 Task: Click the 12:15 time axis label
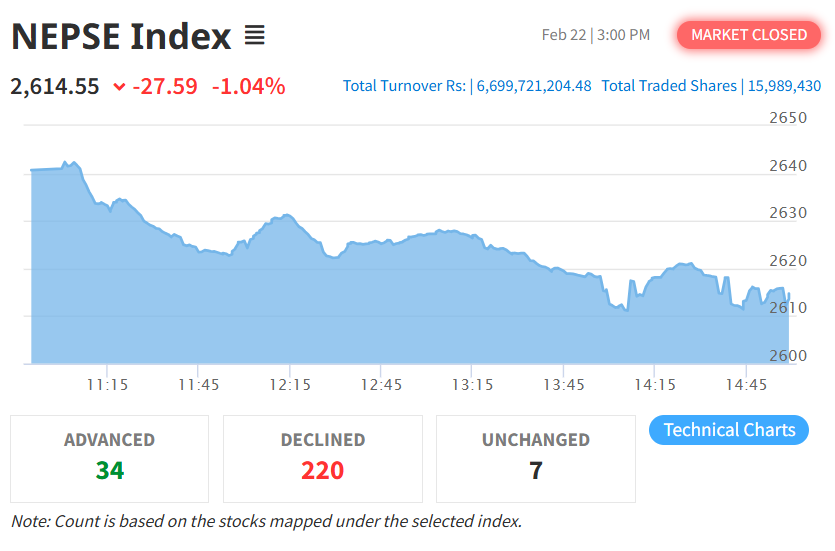(290, 384)
